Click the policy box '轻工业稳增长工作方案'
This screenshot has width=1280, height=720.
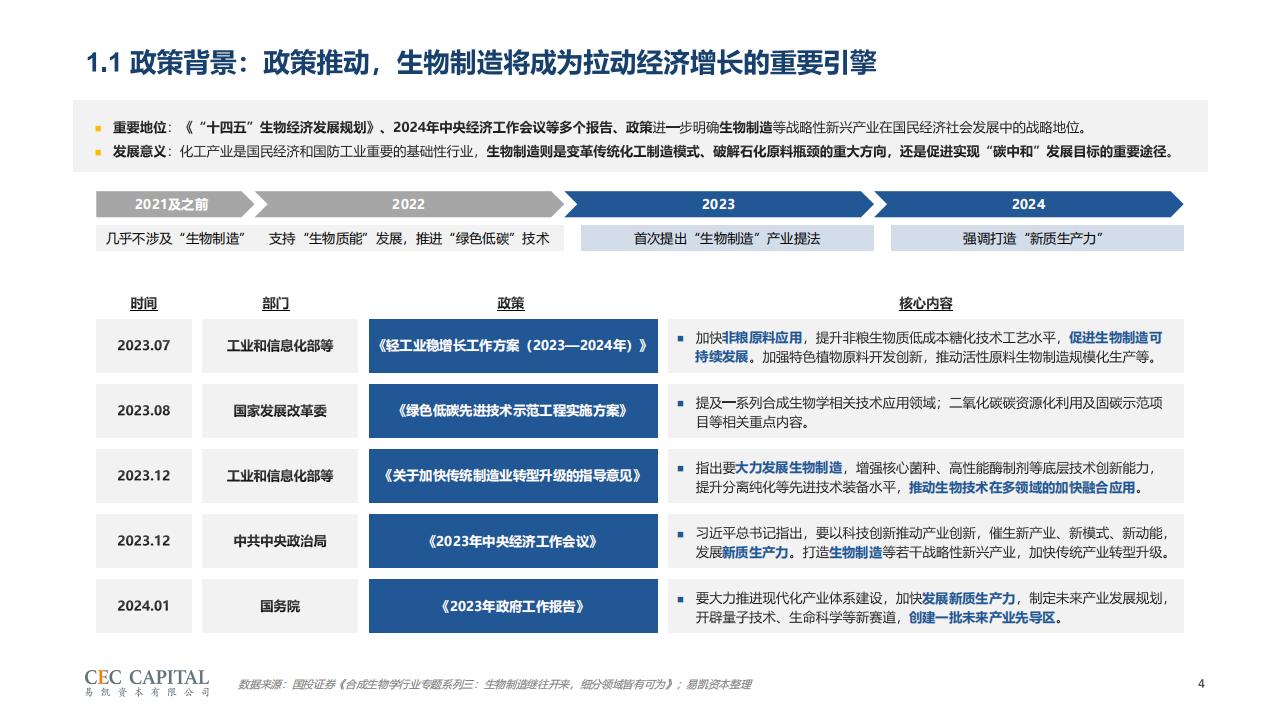click(513, 346)
